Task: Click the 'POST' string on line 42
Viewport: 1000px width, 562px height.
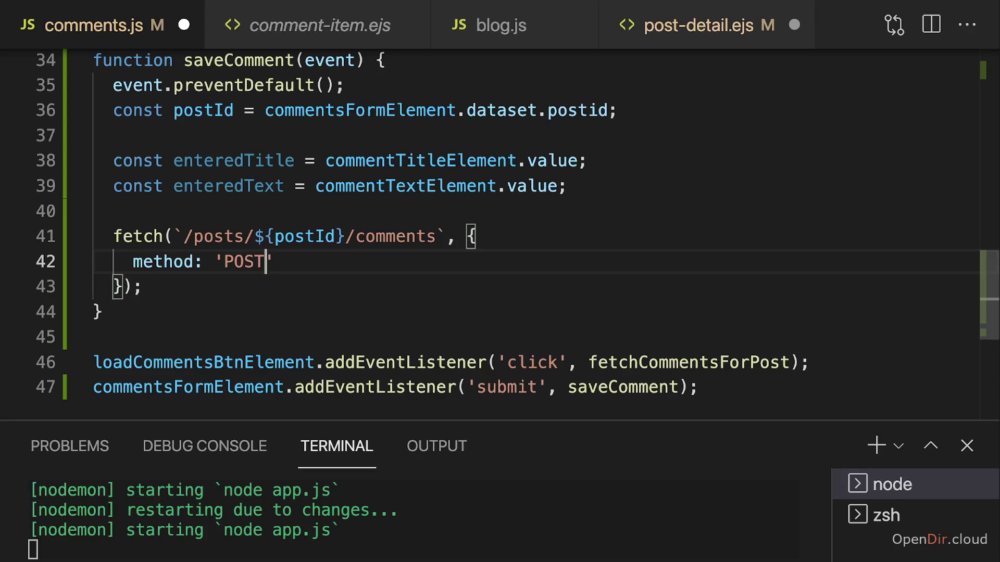Action: pos(244,262)
